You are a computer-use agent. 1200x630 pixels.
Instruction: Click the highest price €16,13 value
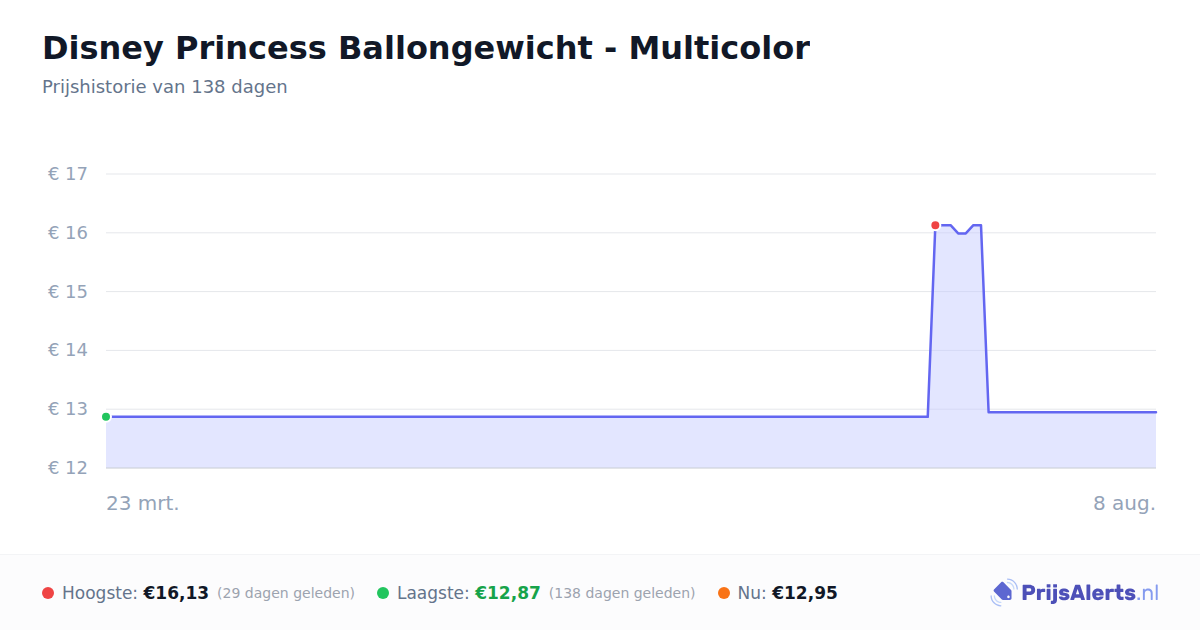(x=176, y=593)
